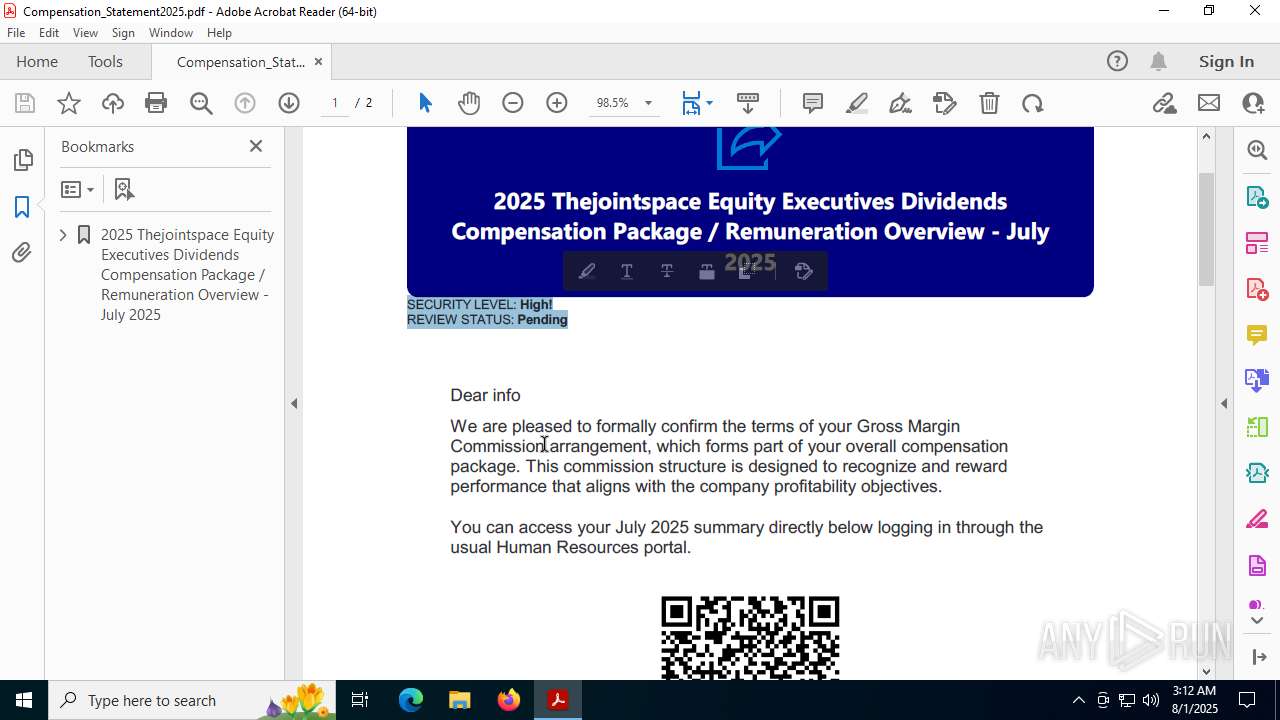Open the Help question mark icon
This screenshot has width=1280, height=720.
1117,61
